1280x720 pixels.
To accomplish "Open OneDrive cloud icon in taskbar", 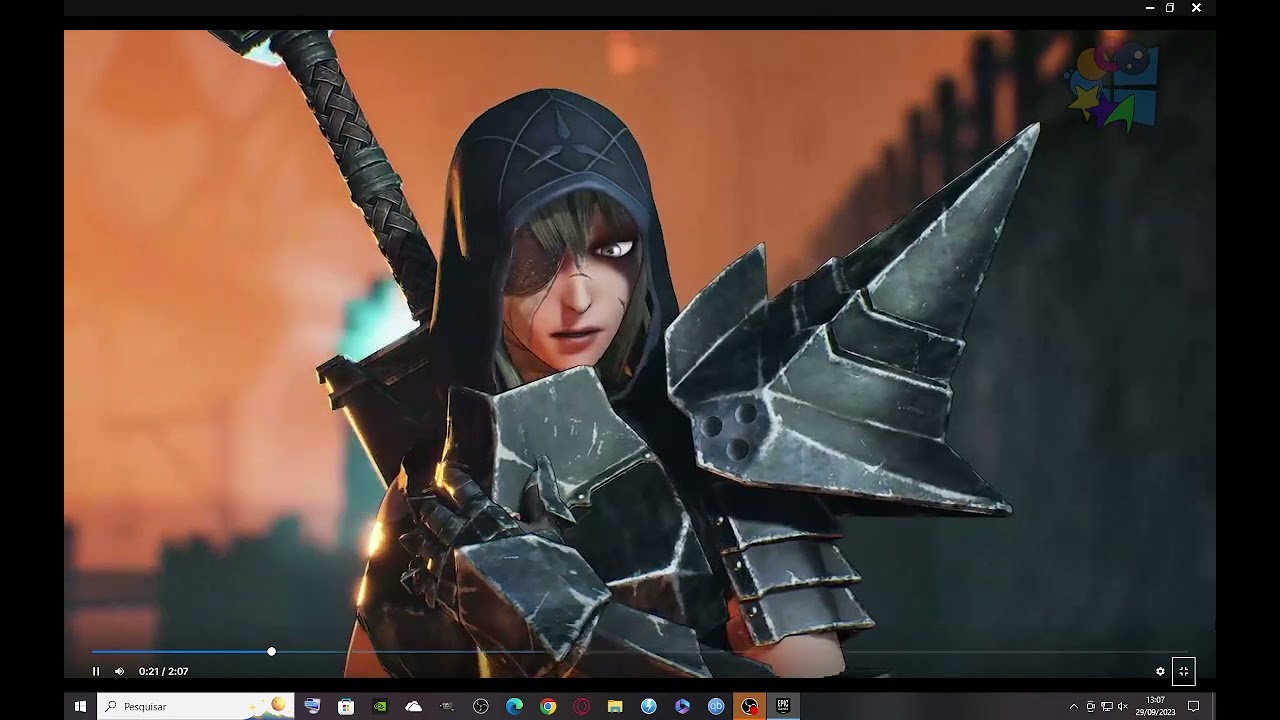I will click(x=414, y=706).
